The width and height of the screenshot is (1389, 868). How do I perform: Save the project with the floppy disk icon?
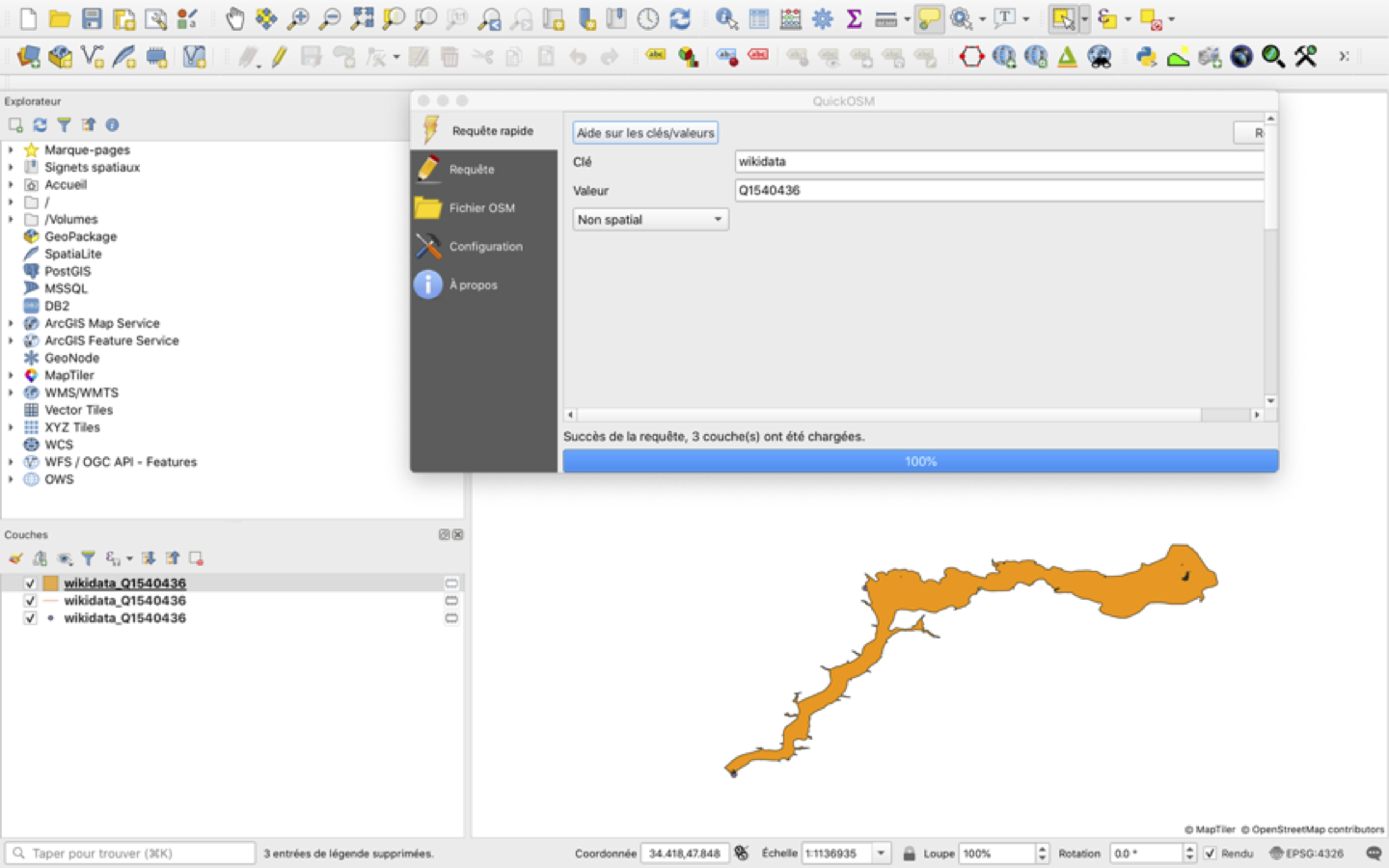[92, 18]
